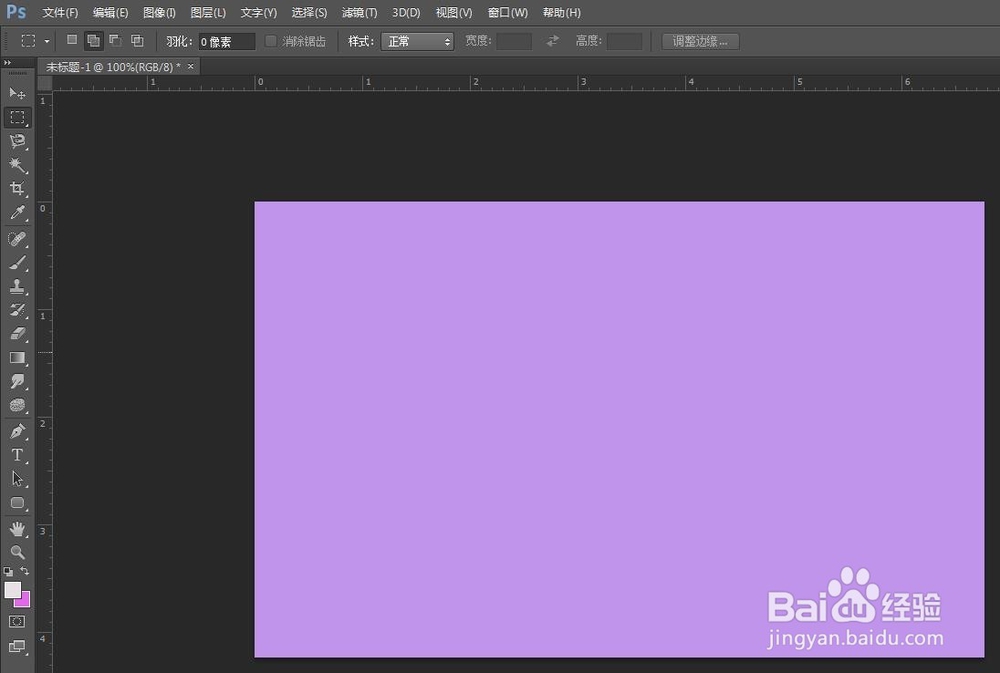Open the 文件(F) menu
Screen dimensions: 1000x673
click(60, 13)
